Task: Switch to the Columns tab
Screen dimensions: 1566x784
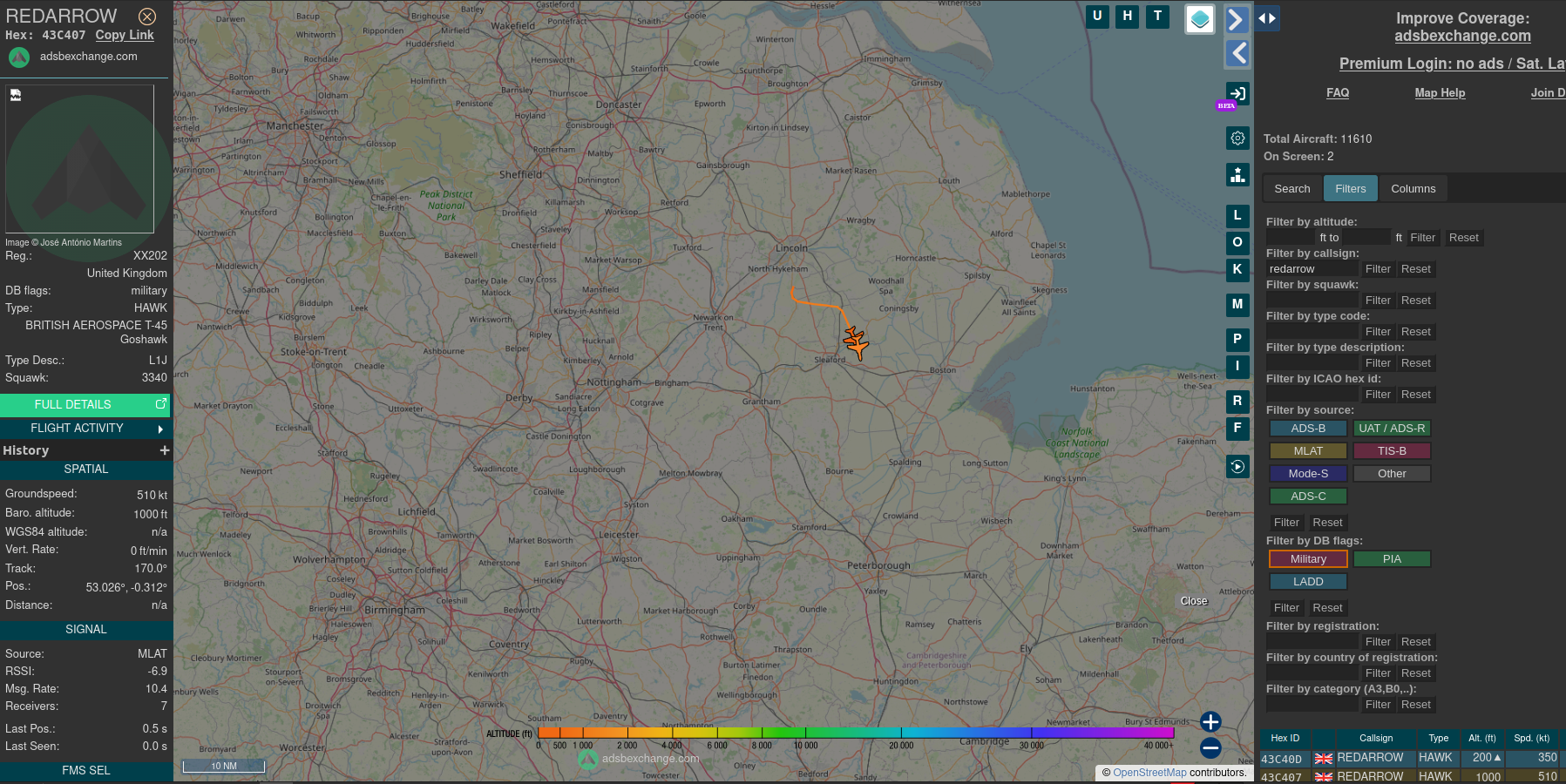Action: [x=1413, y=188]
